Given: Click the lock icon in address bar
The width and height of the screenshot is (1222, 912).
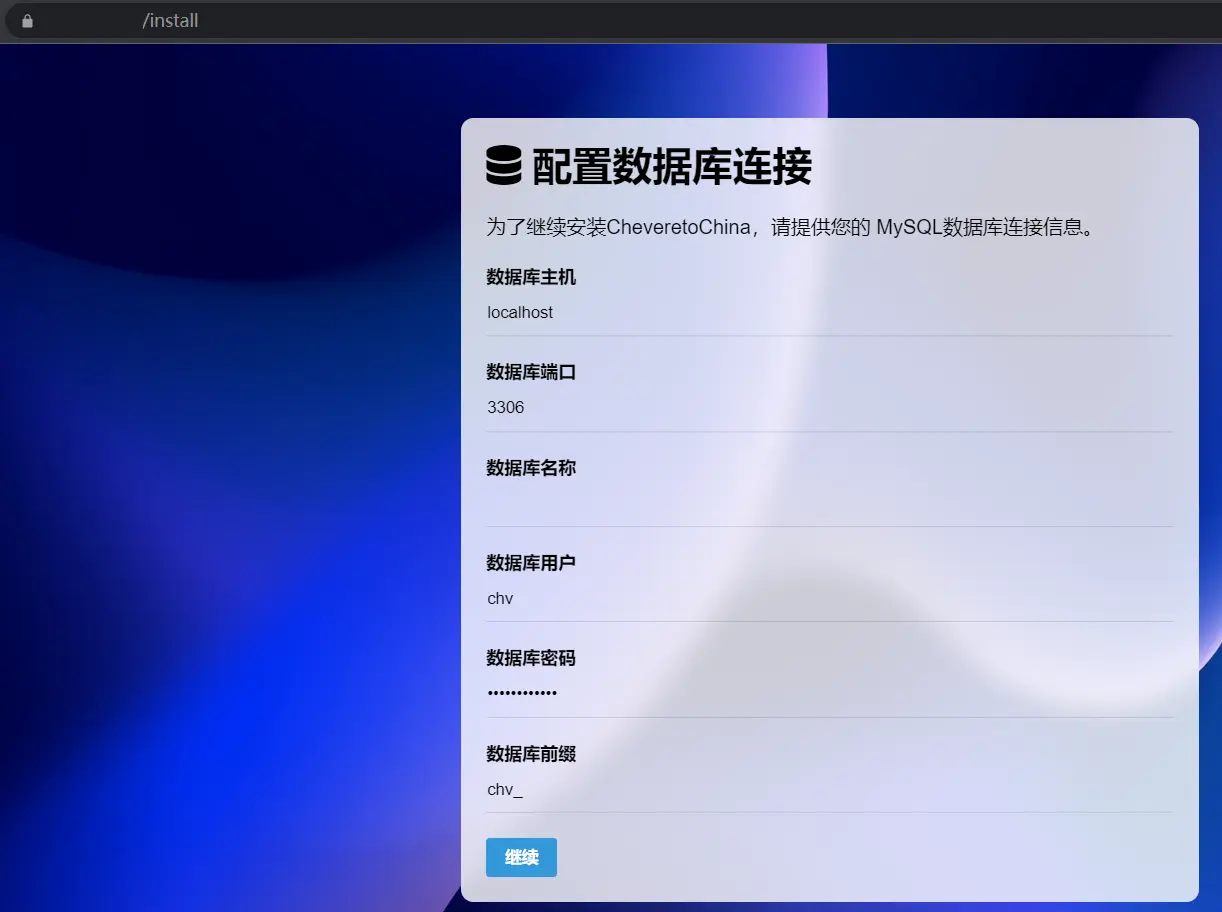Looking at the screenshot, I should click(27, 21).
